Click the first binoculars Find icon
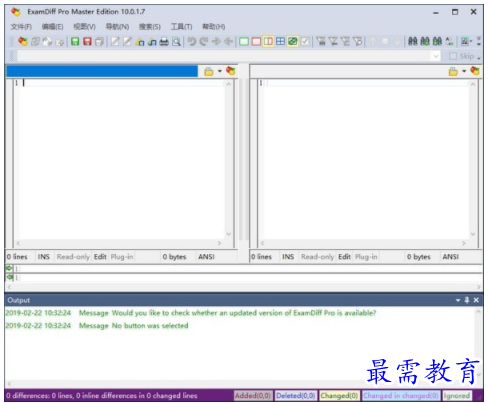The width and height of the screenshot is (488, 403). point(413,42)
